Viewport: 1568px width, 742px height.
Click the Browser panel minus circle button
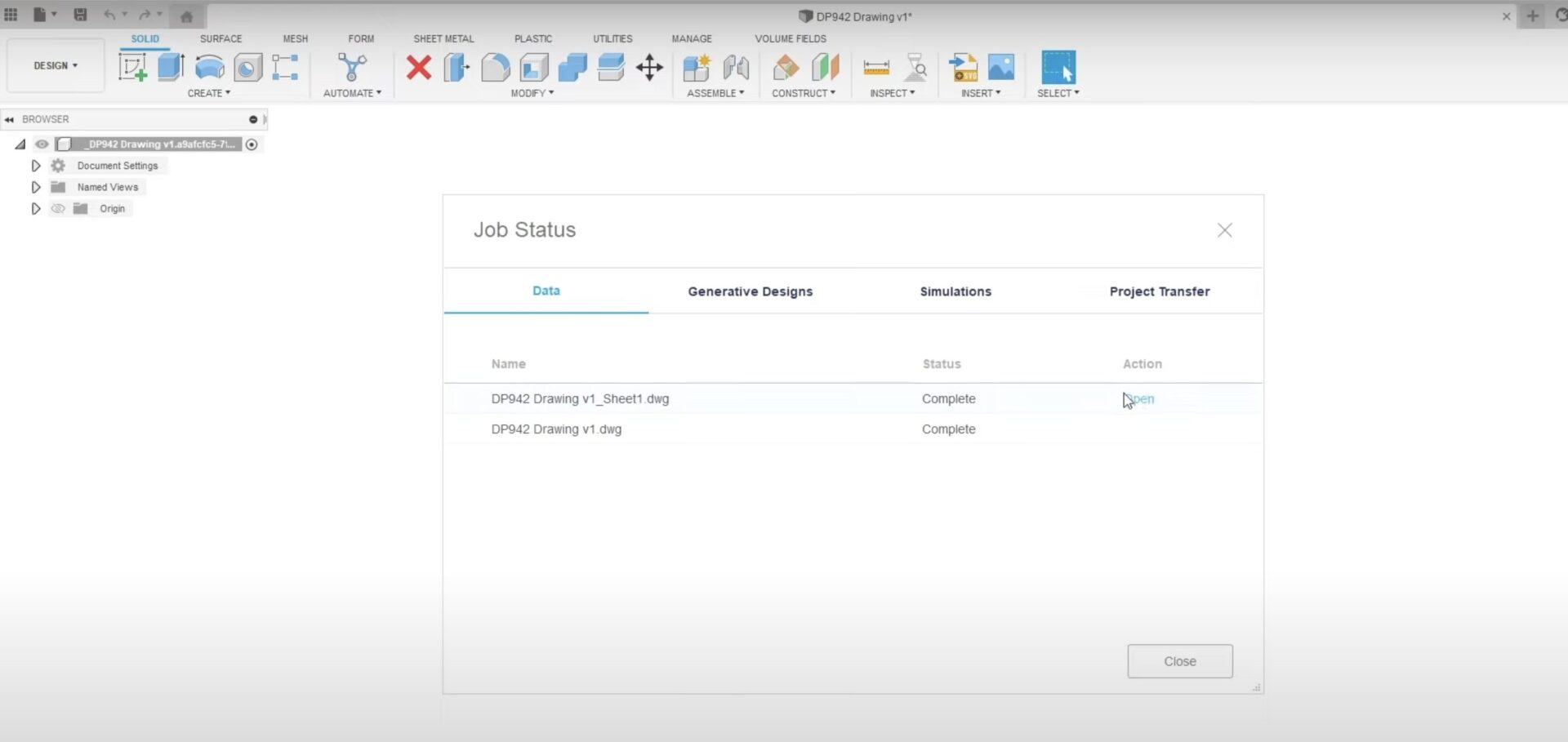point(253,119)
